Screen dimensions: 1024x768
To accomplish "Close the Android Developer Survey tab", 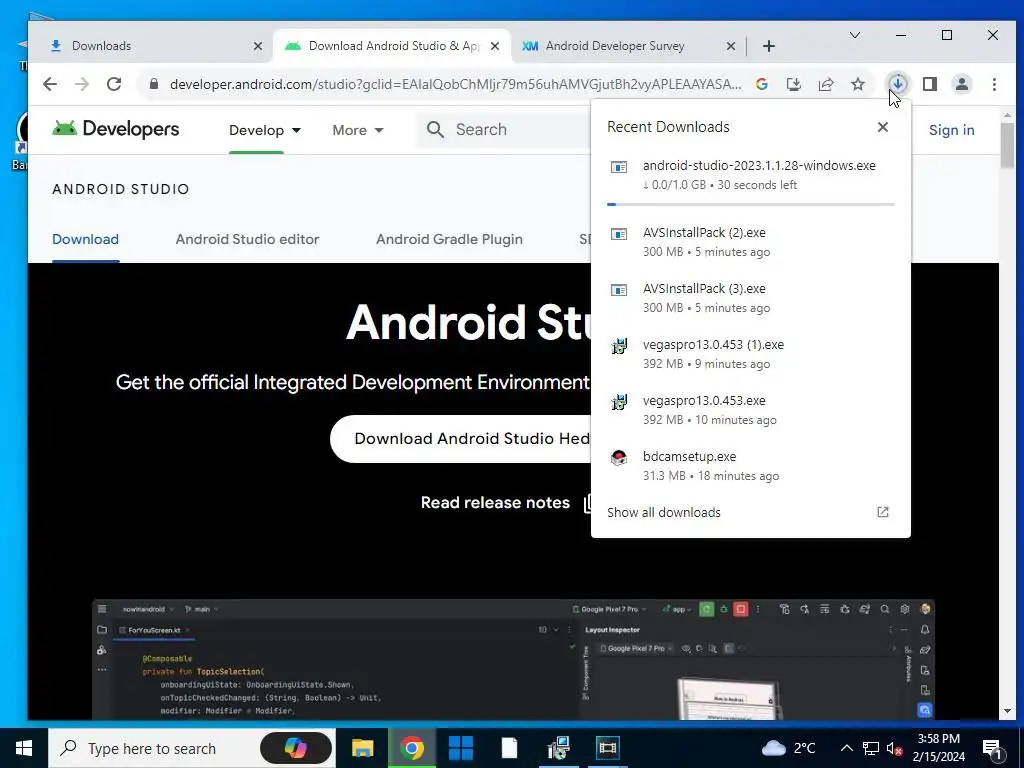I will (731, 46).
